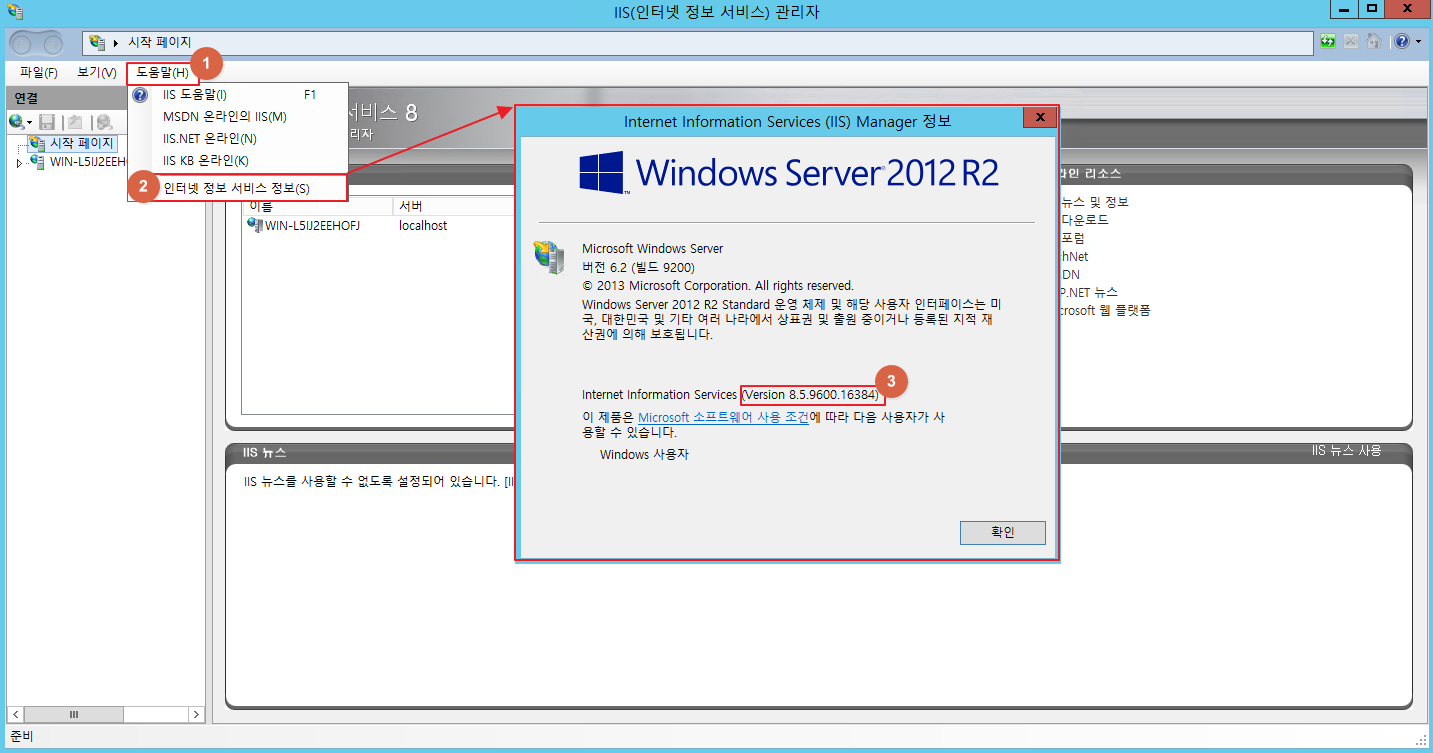Screen dimensions: 1433x753
Task: Click 확인 button in the IIS Manager dialog
Action: [x=1002, y=532]
